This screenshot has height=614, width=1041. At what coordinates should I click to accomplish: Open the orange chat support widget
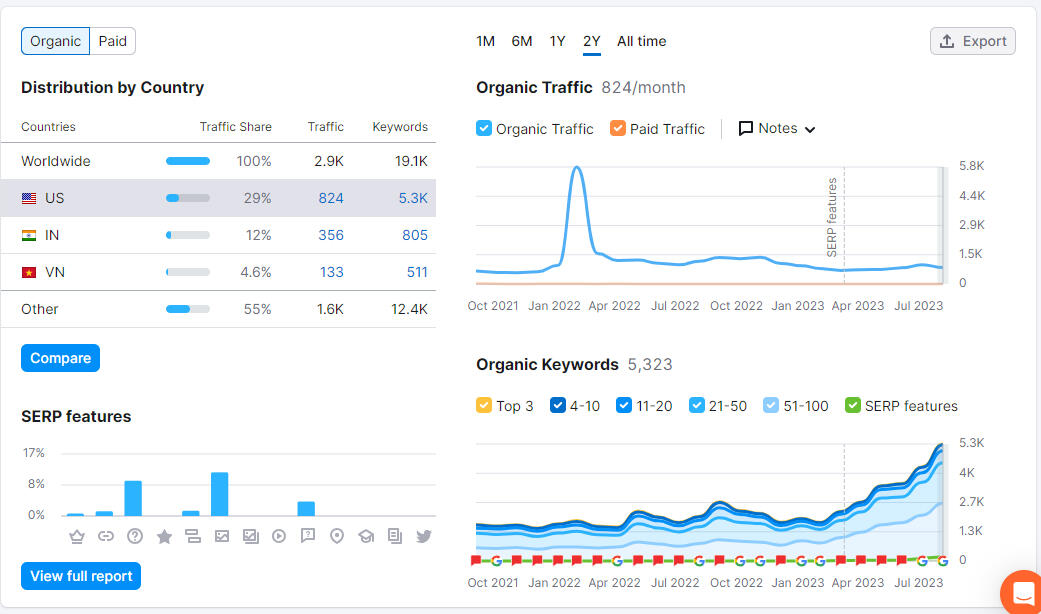point(1022,594)
